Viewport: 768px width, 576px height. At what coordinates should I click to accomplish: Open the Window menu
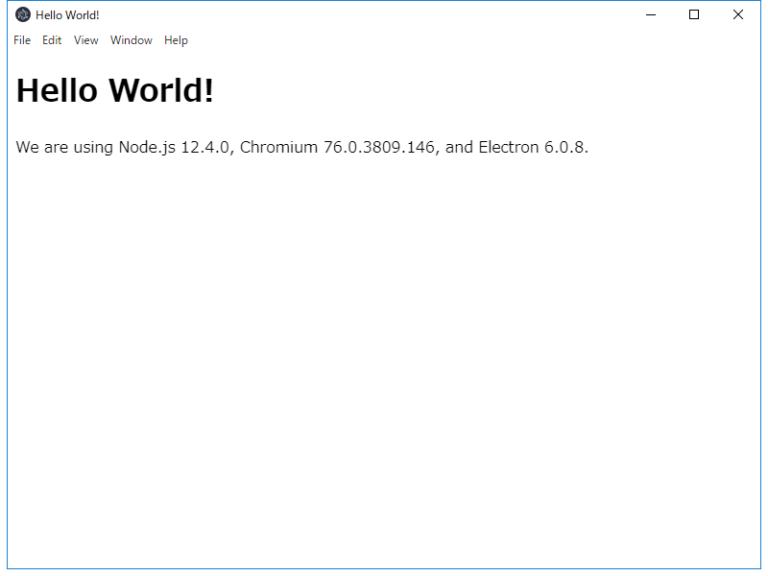pyautogui.click(x=131, y=40)
